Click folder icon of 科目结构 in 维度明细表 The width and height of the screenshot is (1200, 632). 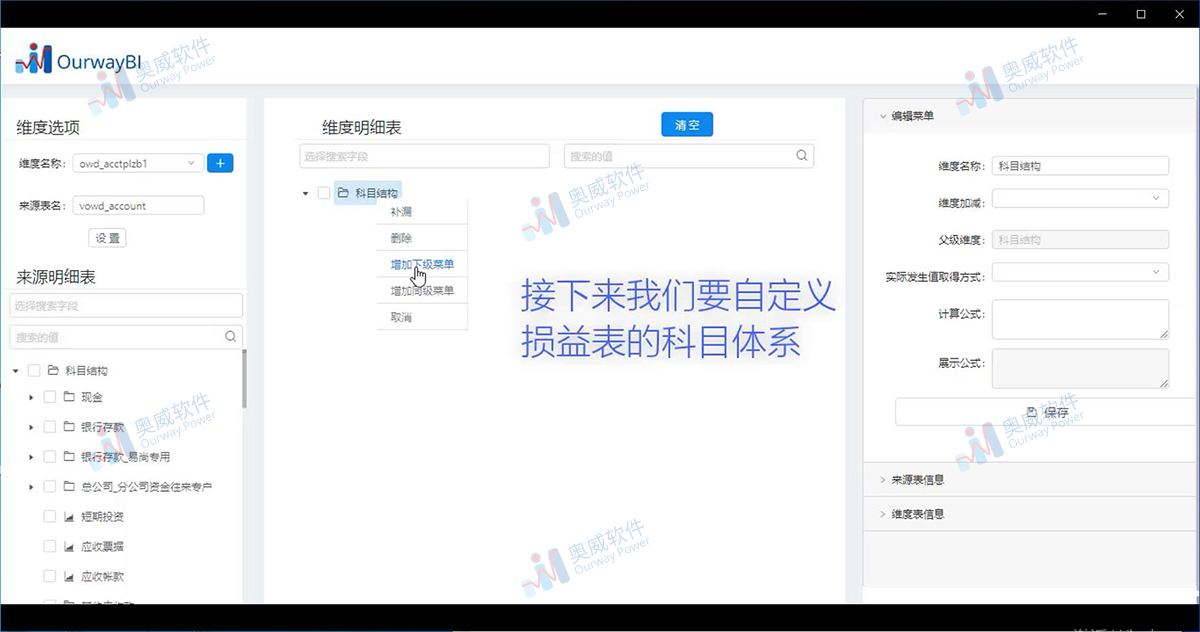pyautogui.click(x=342, y=193)
